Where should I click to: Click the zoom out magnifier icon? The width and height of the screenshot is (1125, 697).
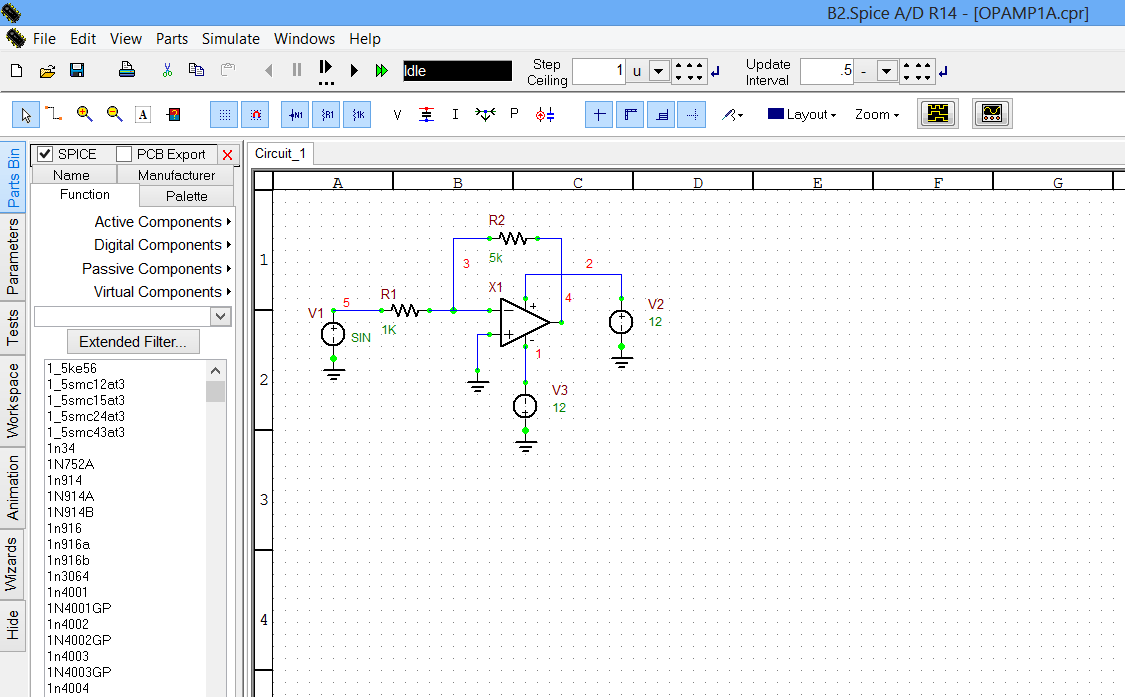pyautogui.click(x=114, y=115)
